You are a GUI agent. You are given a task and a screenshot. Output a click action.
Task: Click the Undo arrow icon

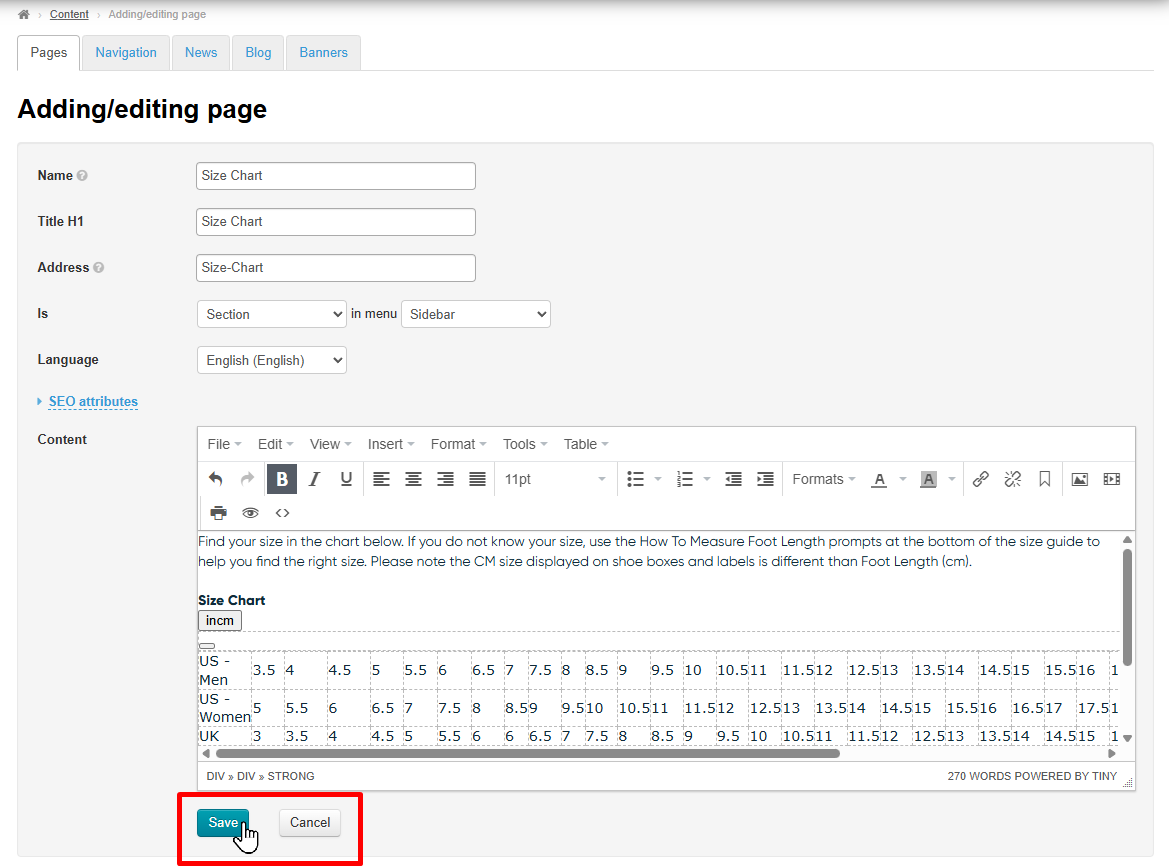click(216, 479)
